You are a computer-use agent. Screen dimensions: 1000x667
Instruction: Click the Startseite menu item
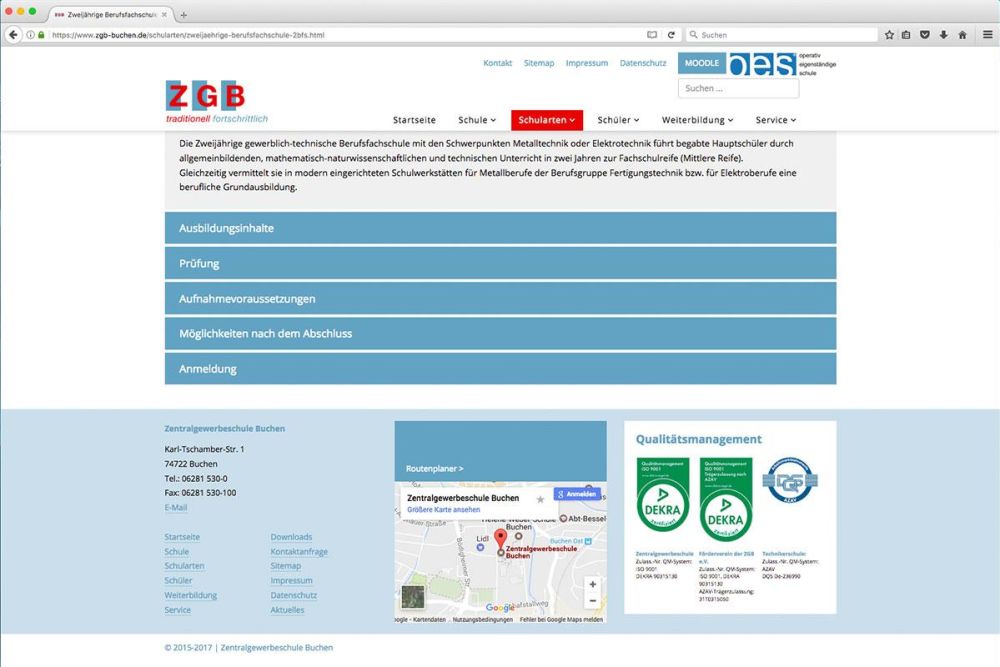(x=414, y=119)
